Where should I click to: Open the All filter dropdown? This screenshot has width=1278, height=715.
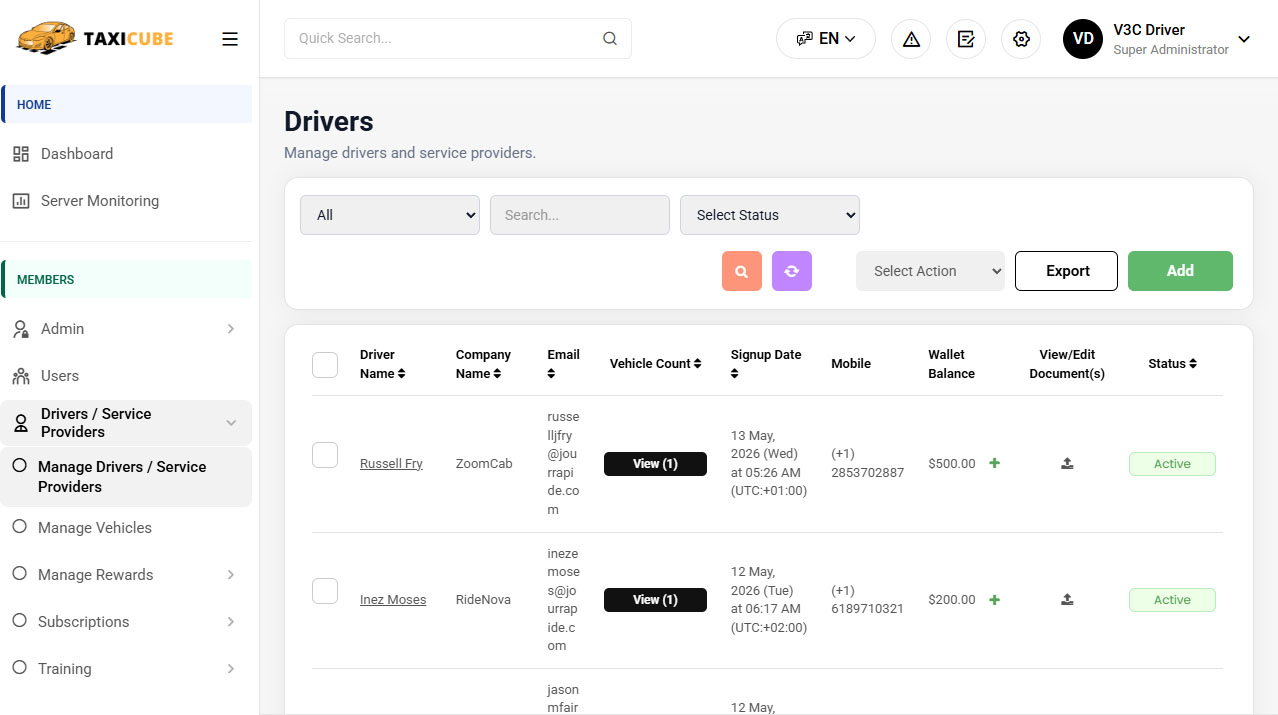coord(390,215)
